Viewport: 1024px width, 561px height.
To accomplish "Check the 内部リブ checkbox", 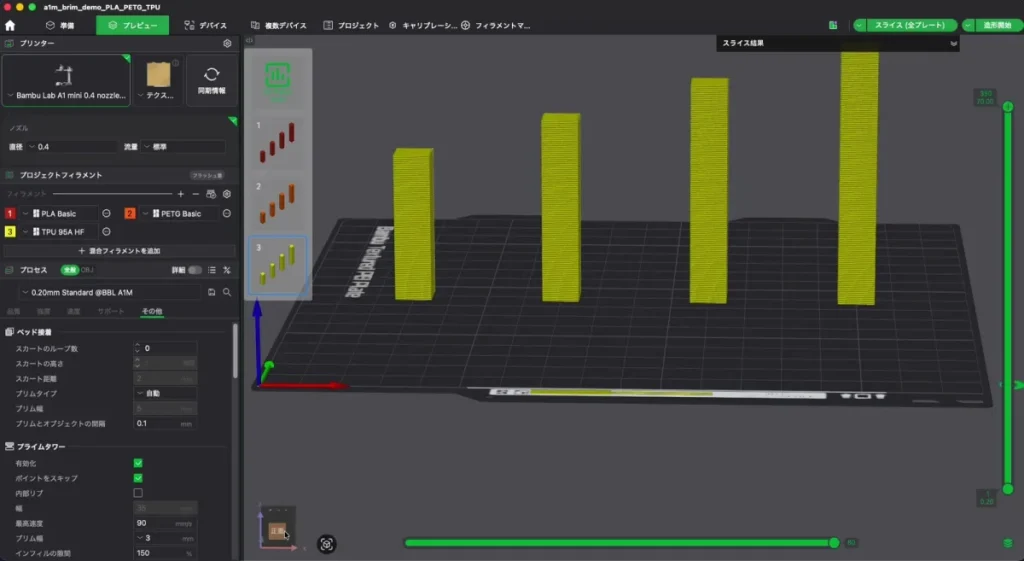I will (x=138, y=493).
